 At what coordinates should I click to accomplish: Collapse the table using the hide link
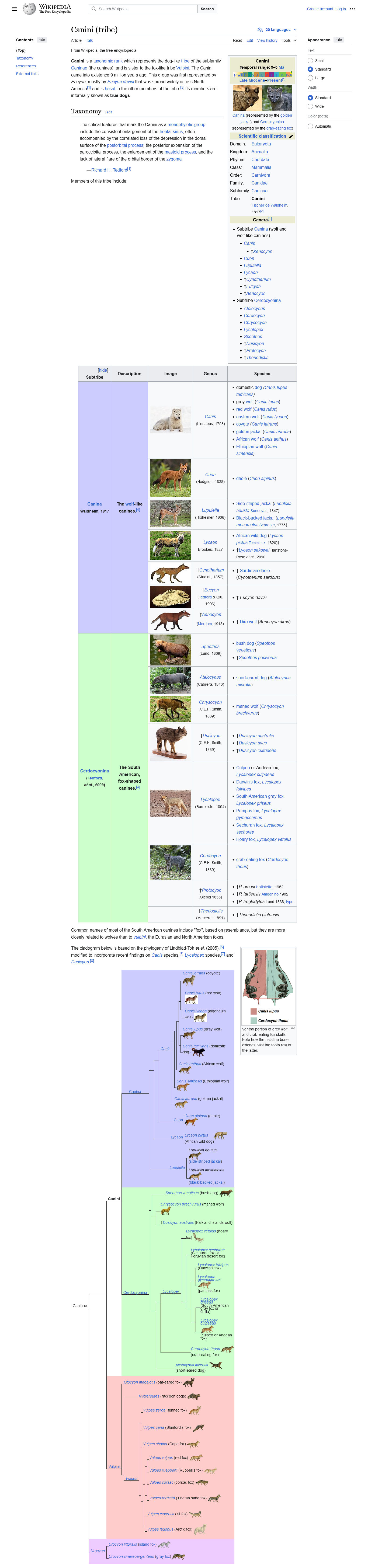103,370
